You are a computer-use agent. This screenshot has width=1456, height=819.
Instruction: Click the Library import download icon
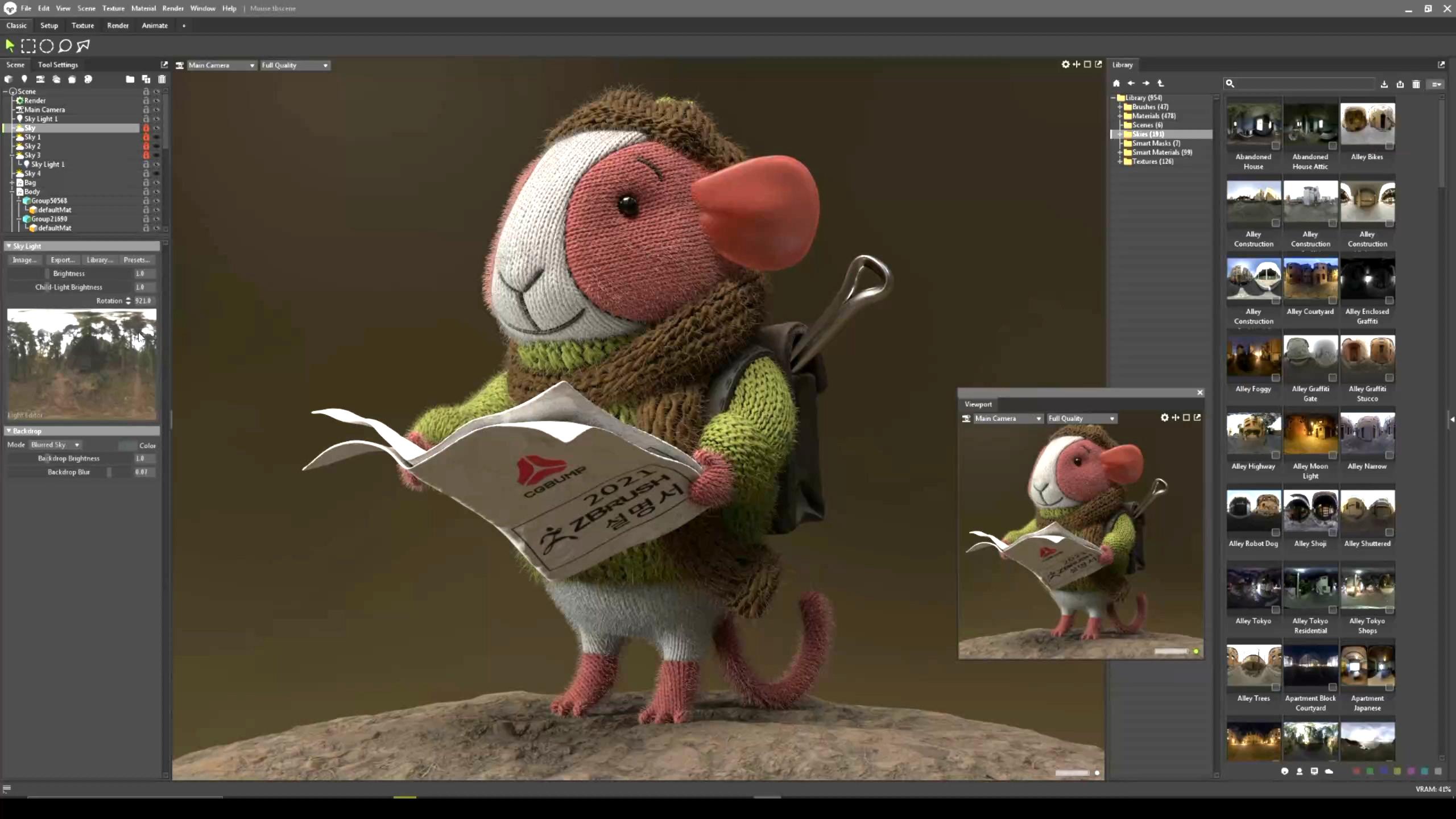tap(1384, 84)
